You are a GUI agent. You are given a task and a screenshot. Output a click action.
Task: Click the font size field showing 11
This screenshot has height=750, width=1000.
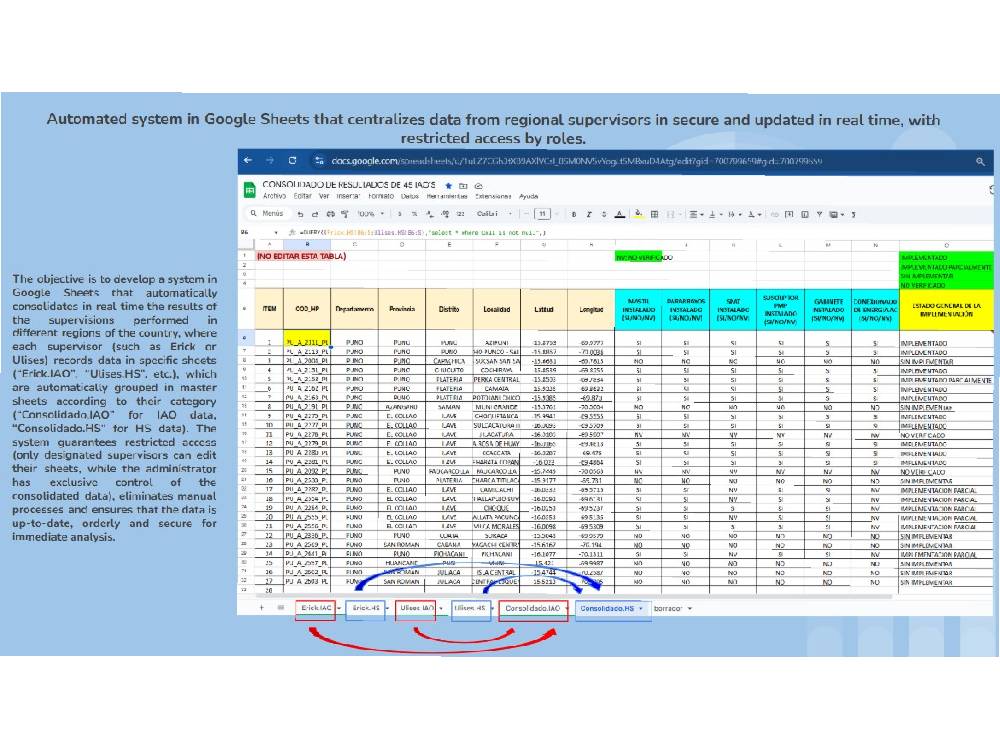click(542, 214)
